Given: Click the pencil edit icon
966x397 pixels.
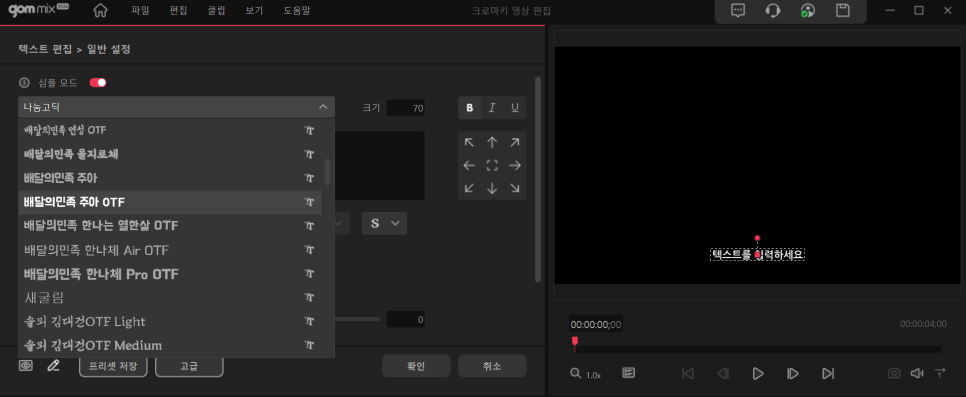Looking at the screenshot, I should click(54, 366).
